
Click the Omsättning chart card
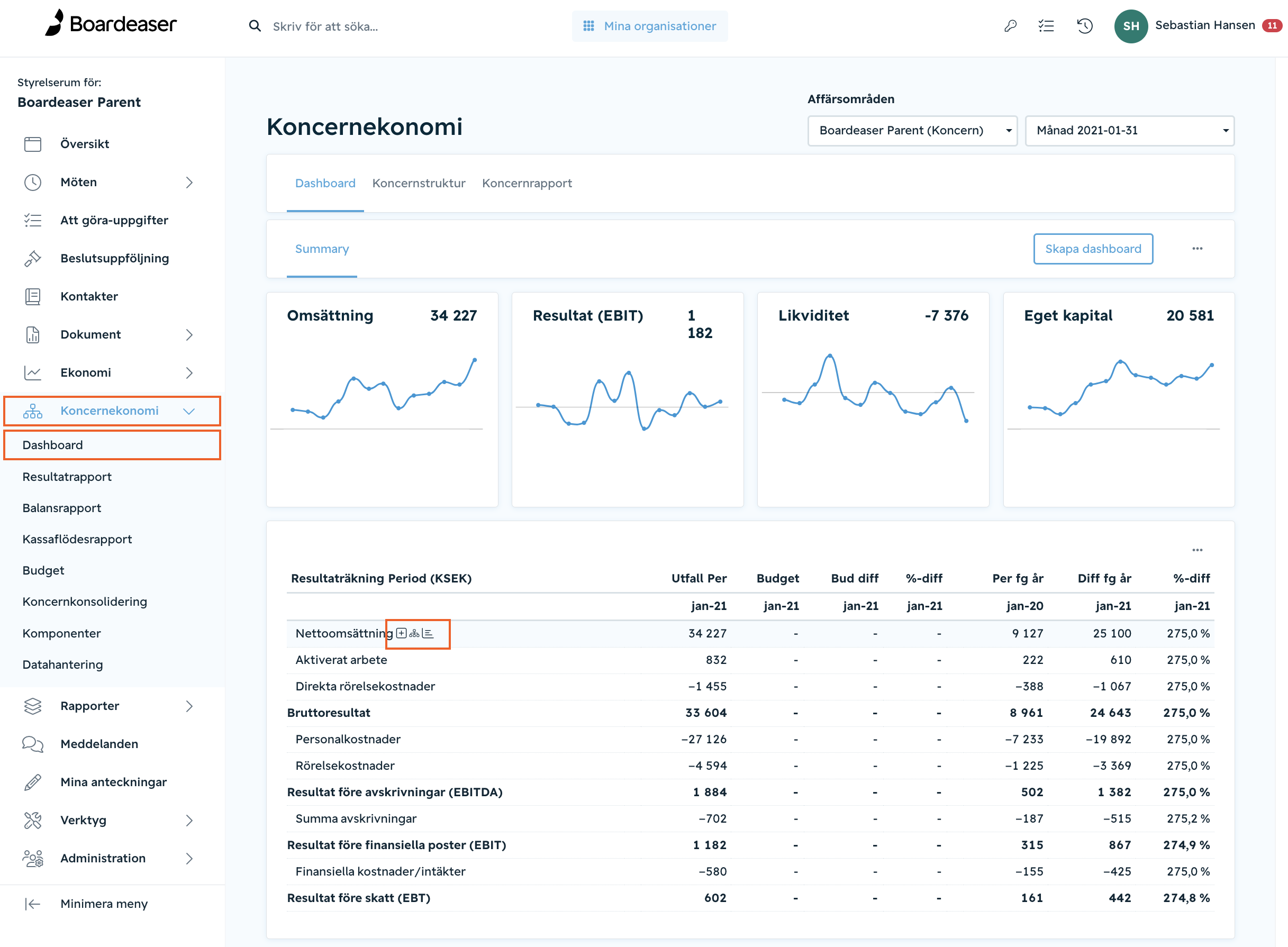383,399
